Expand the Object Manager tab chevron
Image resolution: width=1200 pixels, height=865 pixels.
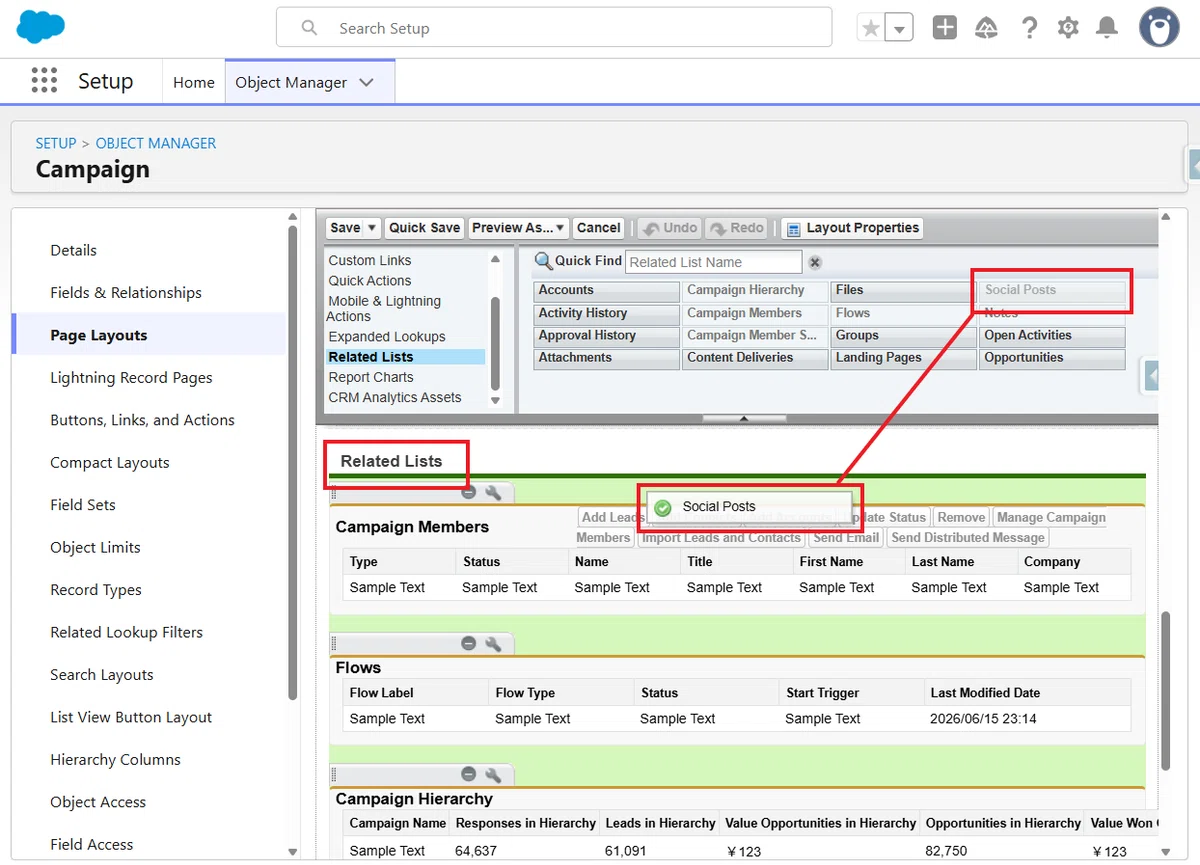click(x=366, y=82)
